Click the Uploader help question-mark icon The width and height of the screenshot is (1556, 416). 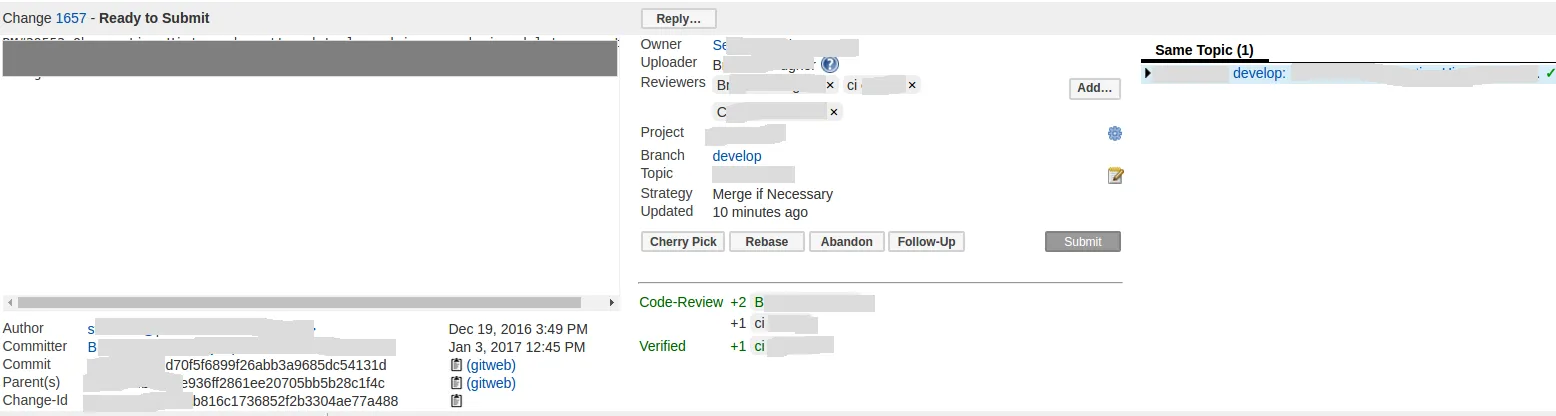(830, 65)
